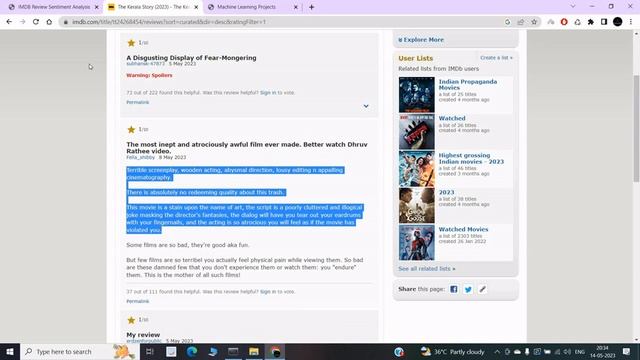Screen dimensions: 640x360
Task: Click the share page icon in address bar
Action: coord(521,22)
